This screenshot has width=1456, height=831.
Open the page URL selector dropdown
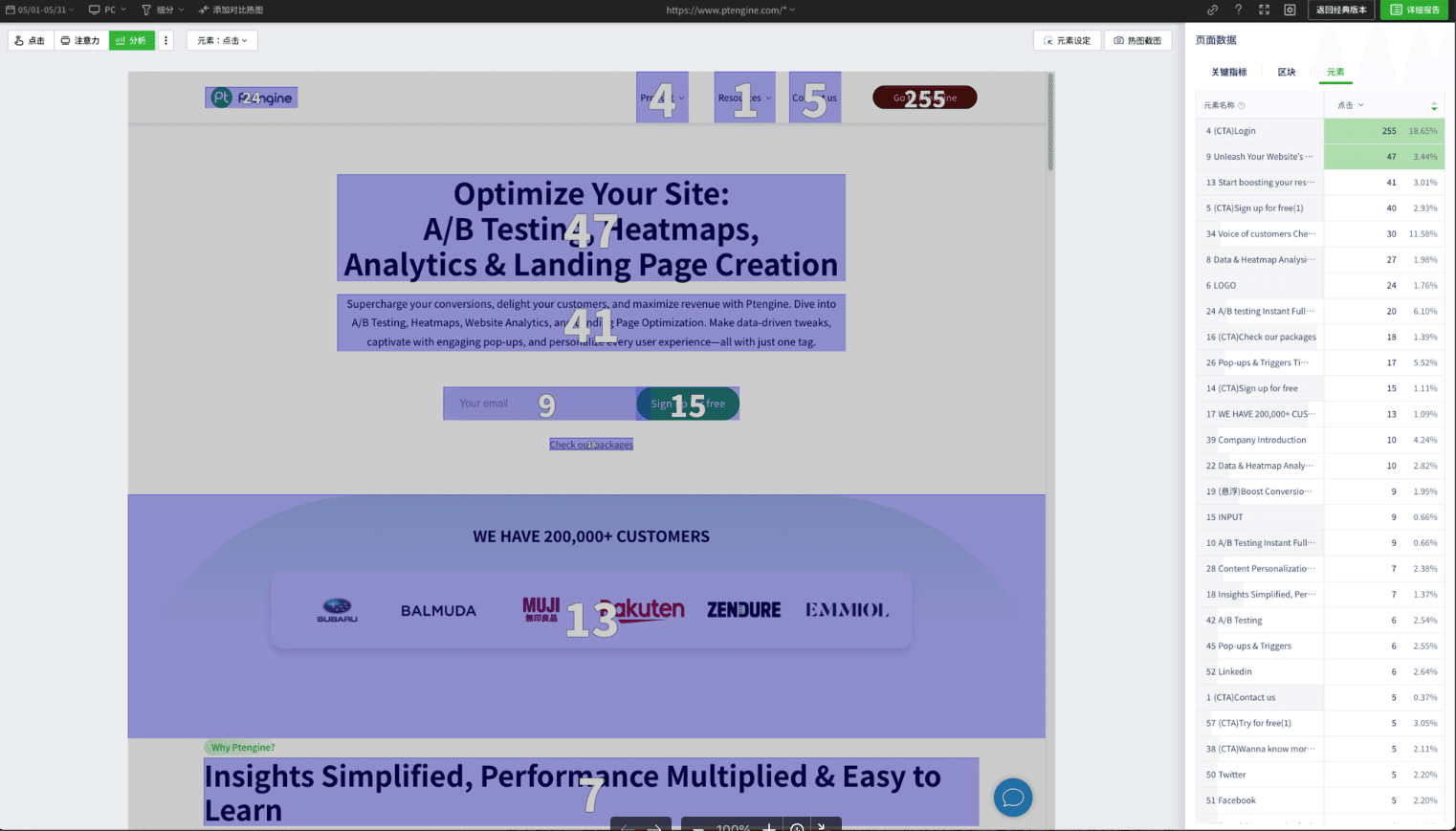pos(730,10)
